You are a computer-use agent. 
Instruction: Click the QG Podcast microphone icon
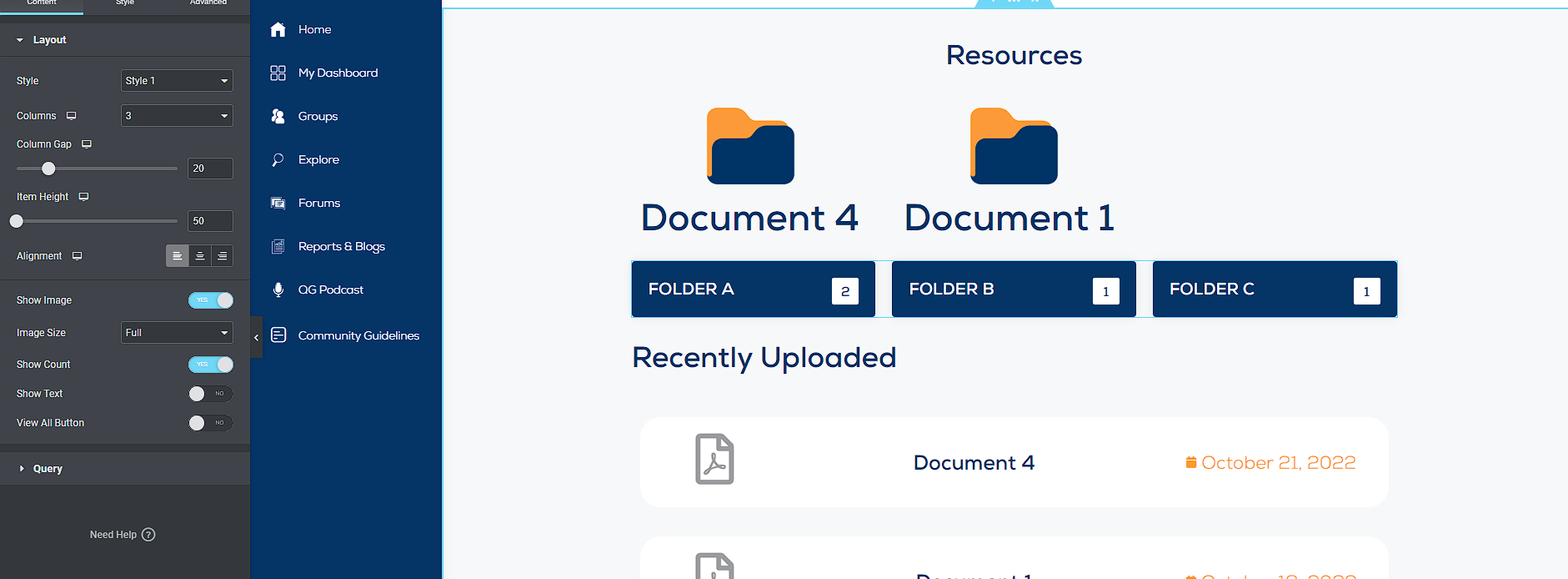278,289
